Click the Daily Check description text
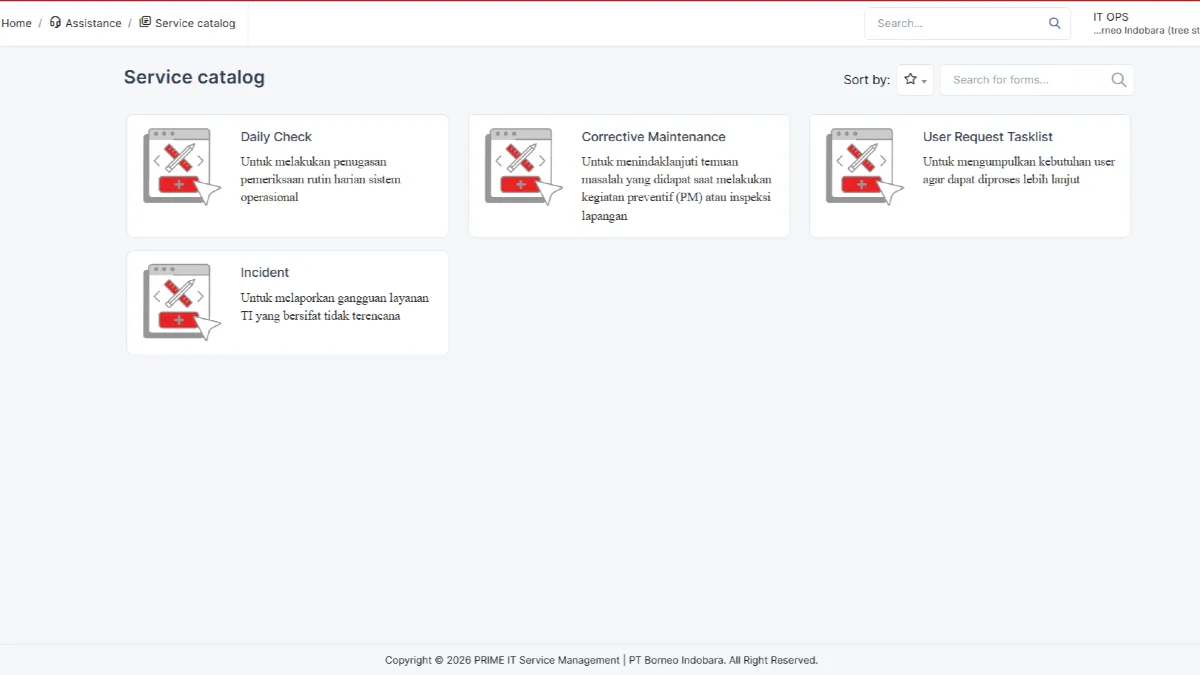1200x675 pixels. [x=321, y=180]
